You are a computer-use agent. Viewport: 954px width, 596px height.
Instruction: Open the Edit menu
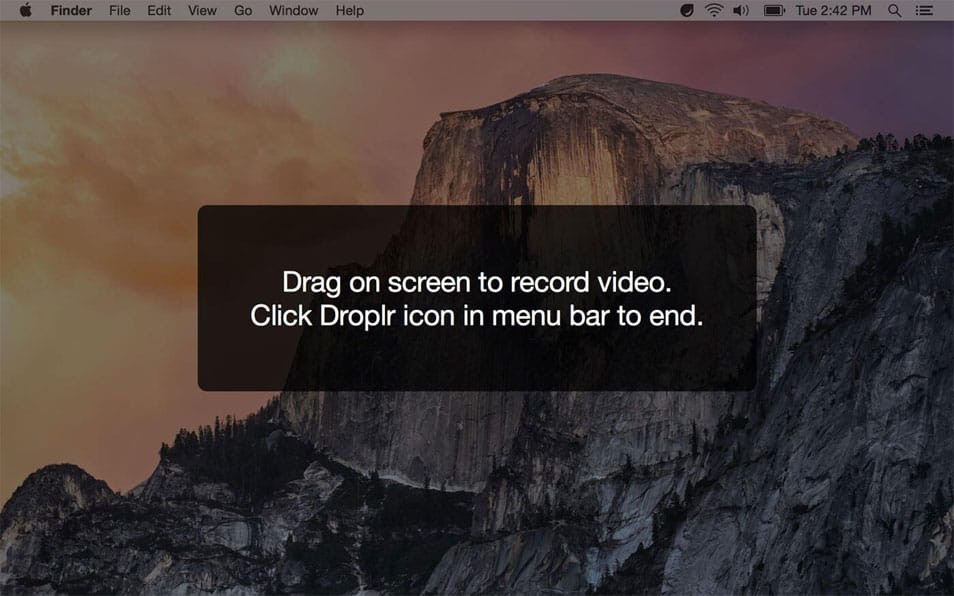pos(158,10)
